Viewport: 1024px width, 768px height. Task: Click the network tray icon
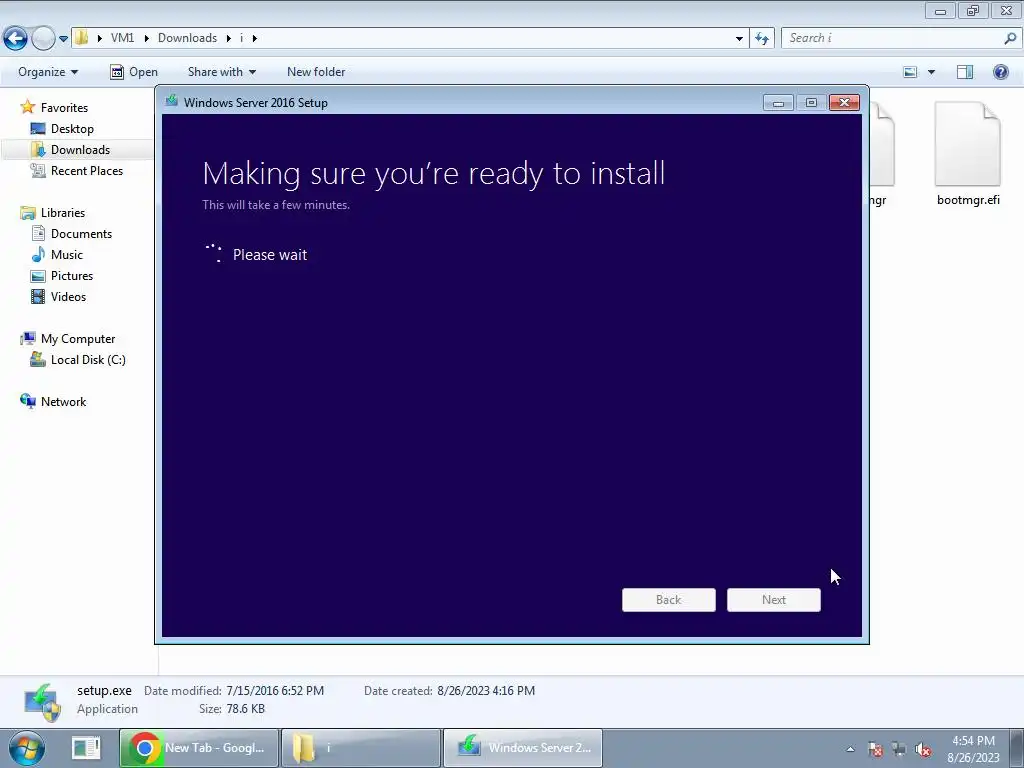point(899,749)
